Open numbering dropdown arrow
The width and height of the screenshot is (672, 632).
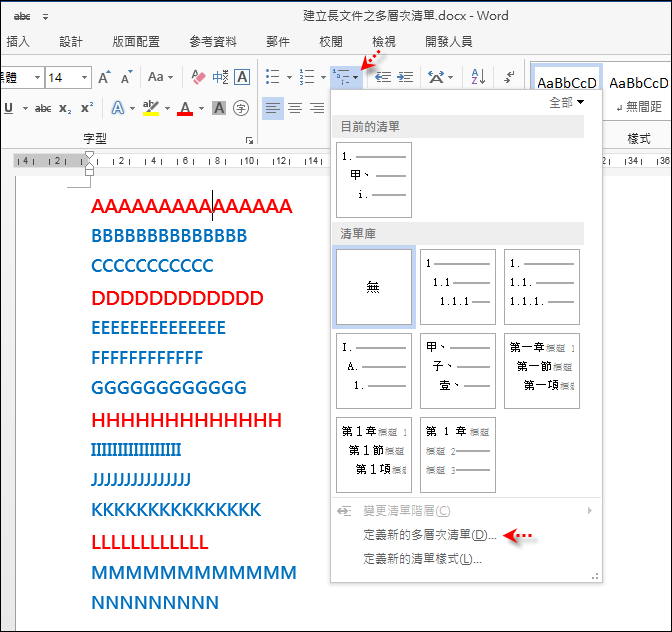[x=323, y=78]
